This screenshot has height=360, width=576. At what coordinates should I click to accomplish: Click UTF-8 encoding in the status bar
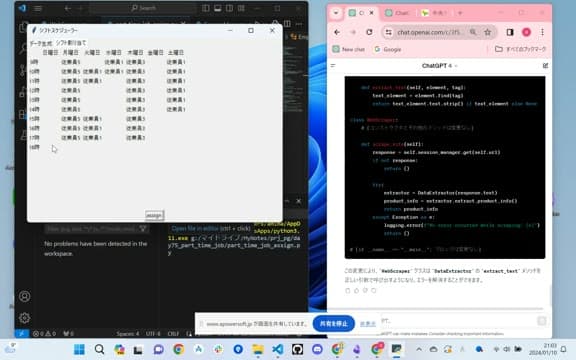153,334
